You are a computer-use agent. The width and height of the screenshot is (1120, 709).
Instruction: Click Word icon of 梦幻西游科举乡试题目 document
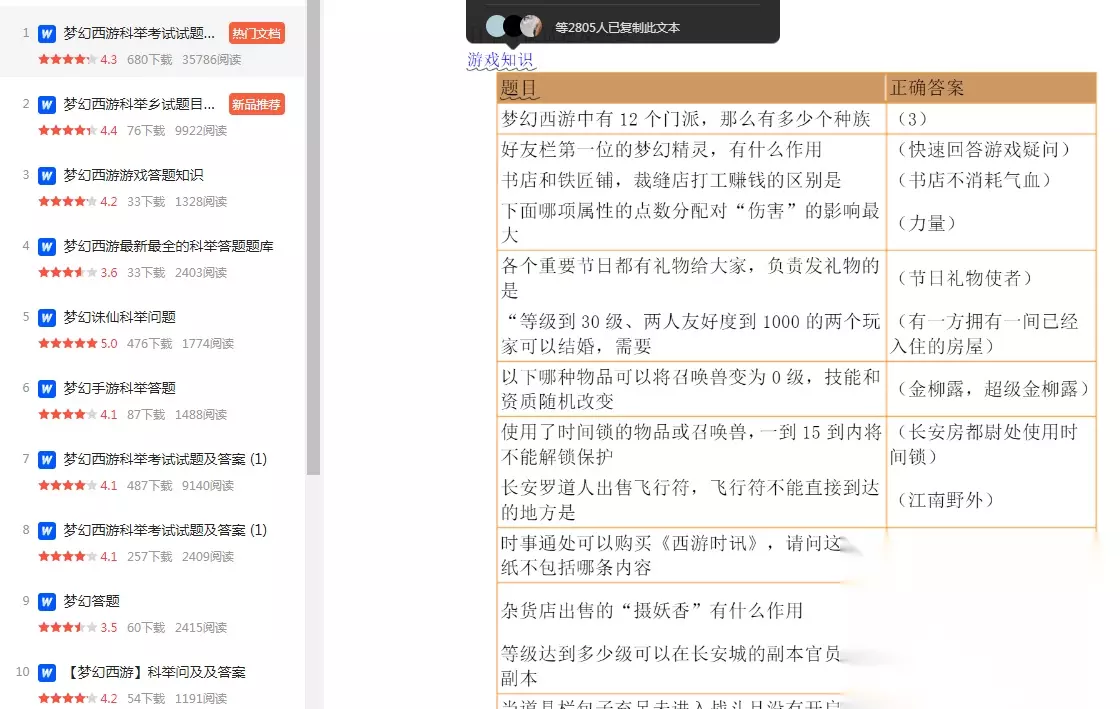pos(47,104)
